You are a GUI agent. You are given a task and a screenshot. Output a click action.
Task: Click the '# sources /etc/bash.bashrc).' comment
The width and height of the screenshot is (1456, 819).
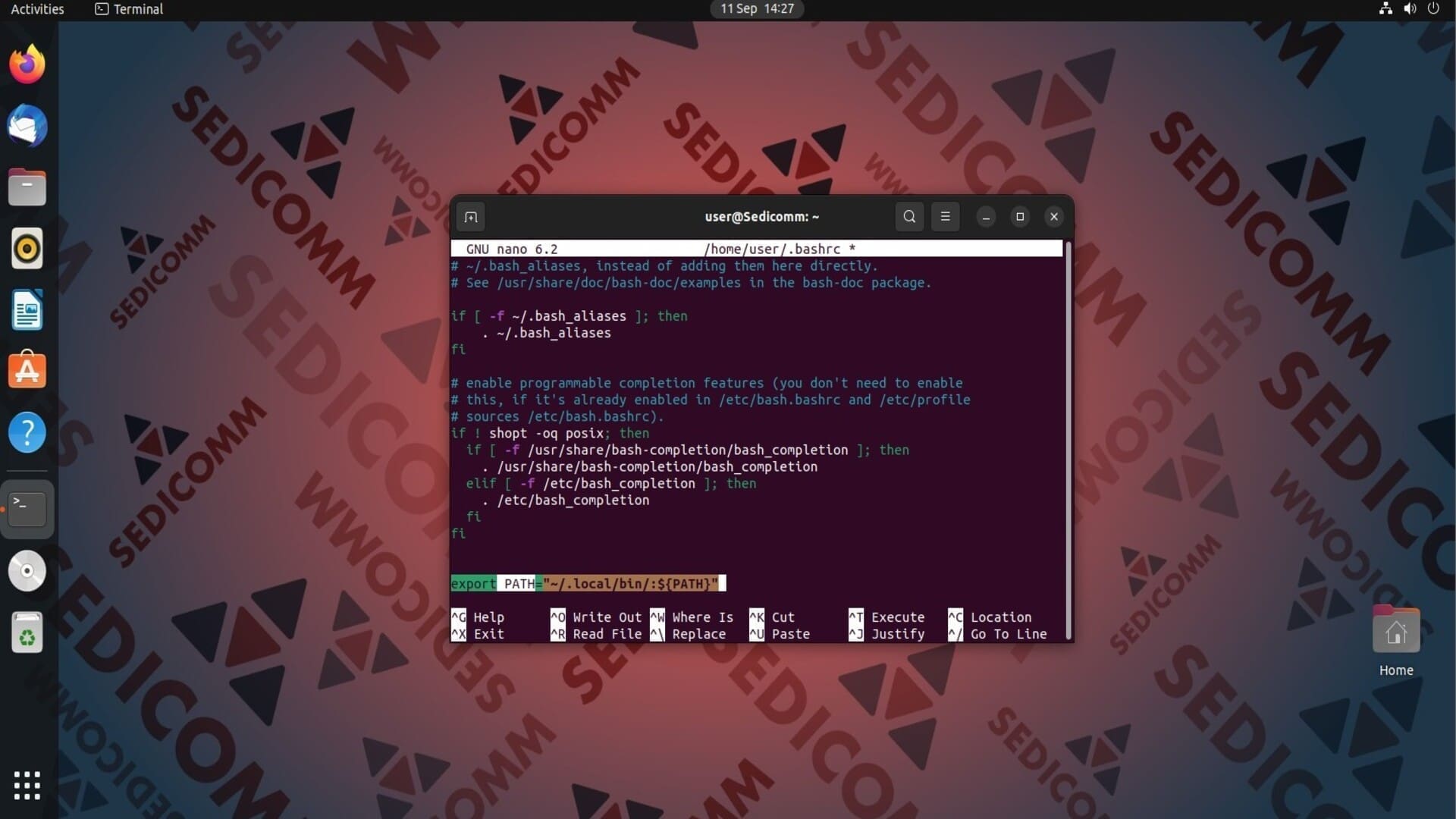[x=557, y=416]
